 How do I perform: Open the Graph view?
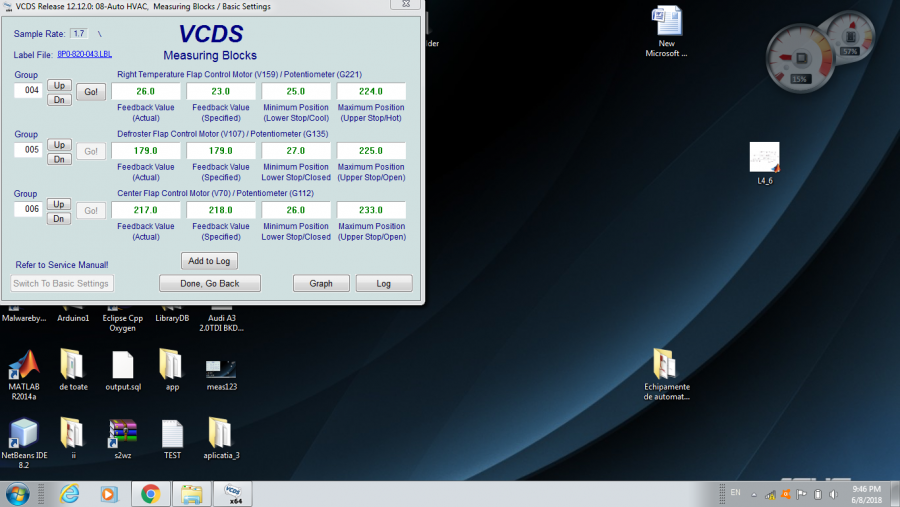321,284
